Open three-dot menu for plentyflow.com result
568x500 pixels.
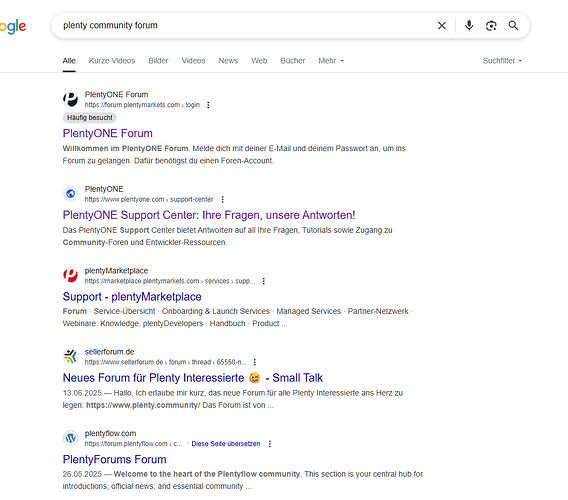pos(270,444)
